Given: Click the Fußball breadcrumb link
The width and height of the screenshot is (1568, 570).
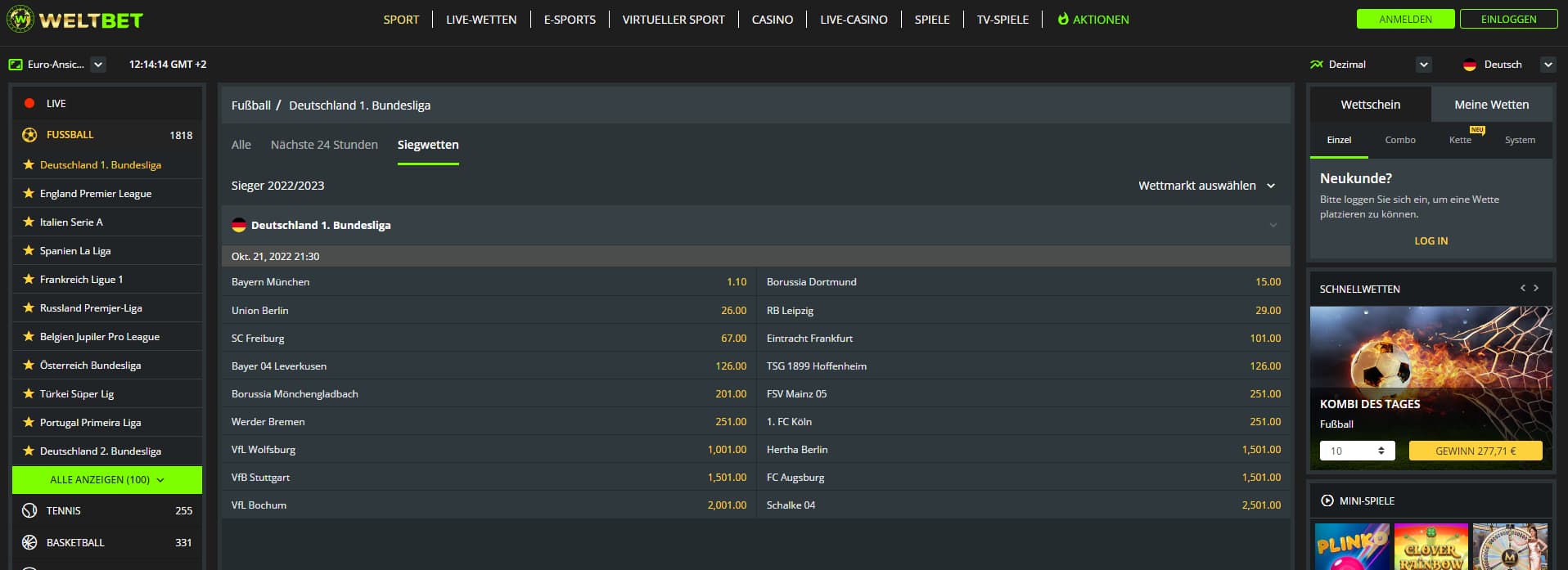Looking at the screenshot, I should pos(251,105).
